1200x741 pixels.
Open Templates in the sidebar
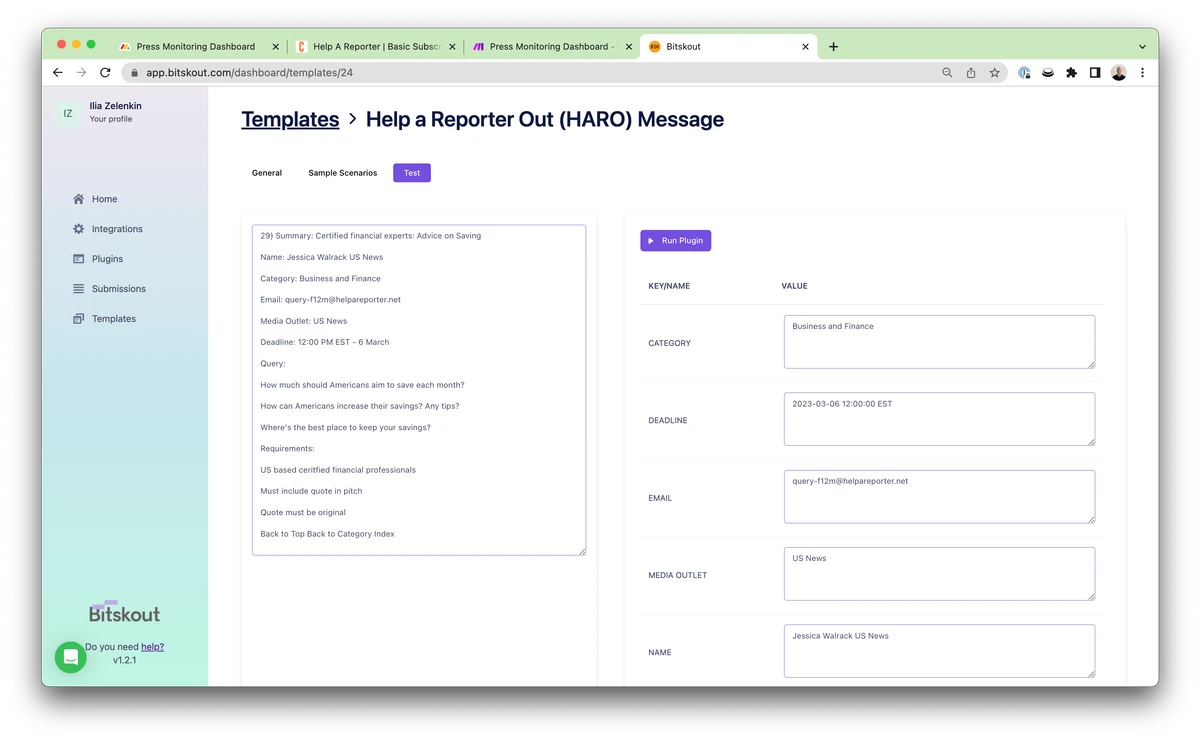click(114, 319)
